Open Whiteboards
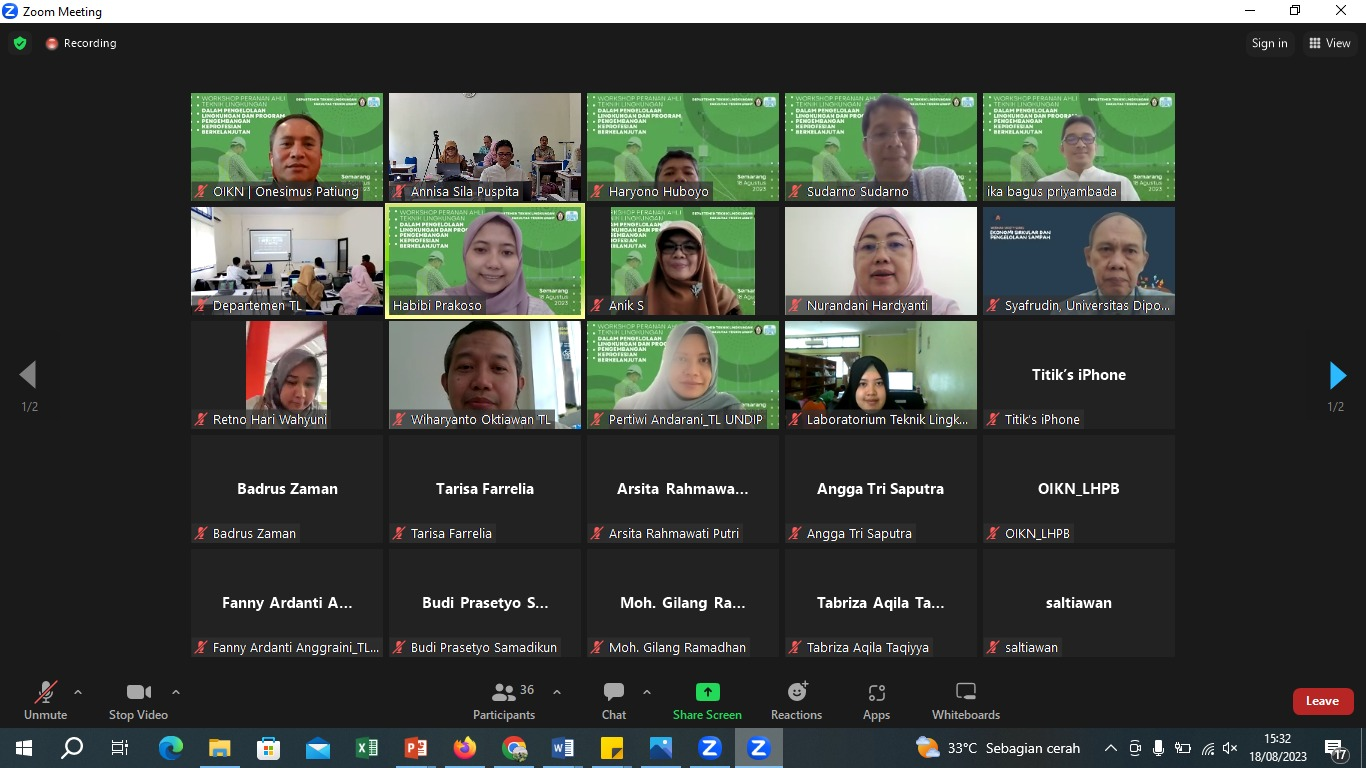 (965, 700)
